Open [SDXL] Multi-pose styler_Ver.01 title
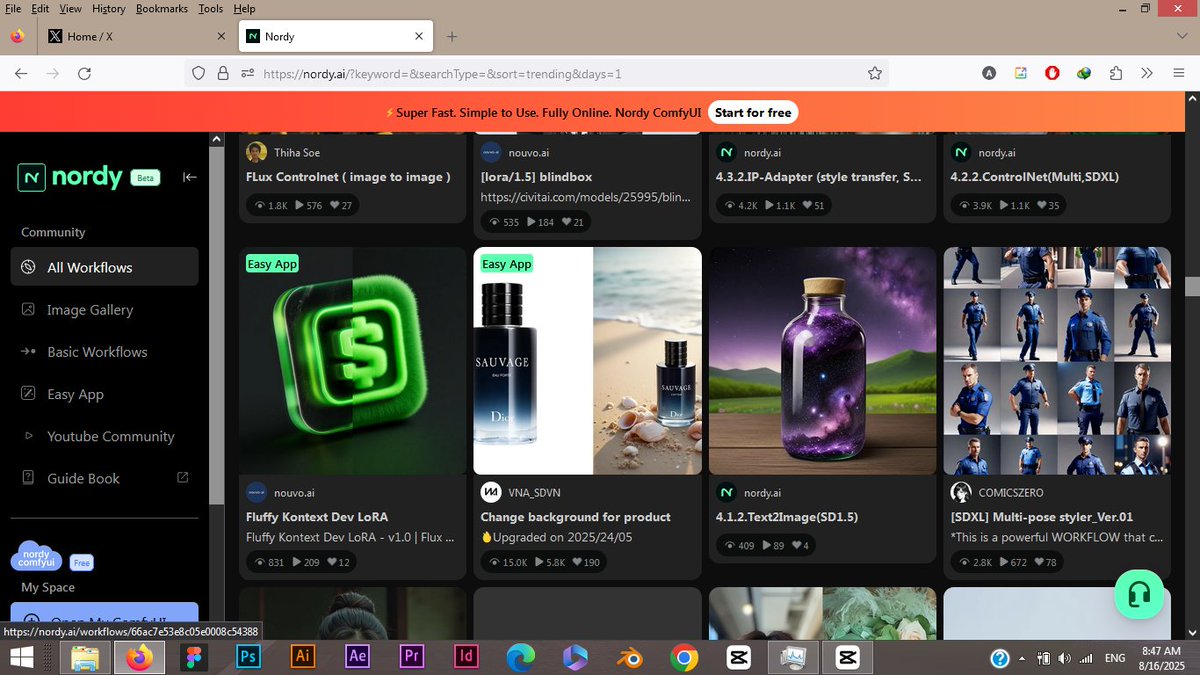This screenshot has height=675, width=1200. pyautogui.click(x=1042, y=517)
